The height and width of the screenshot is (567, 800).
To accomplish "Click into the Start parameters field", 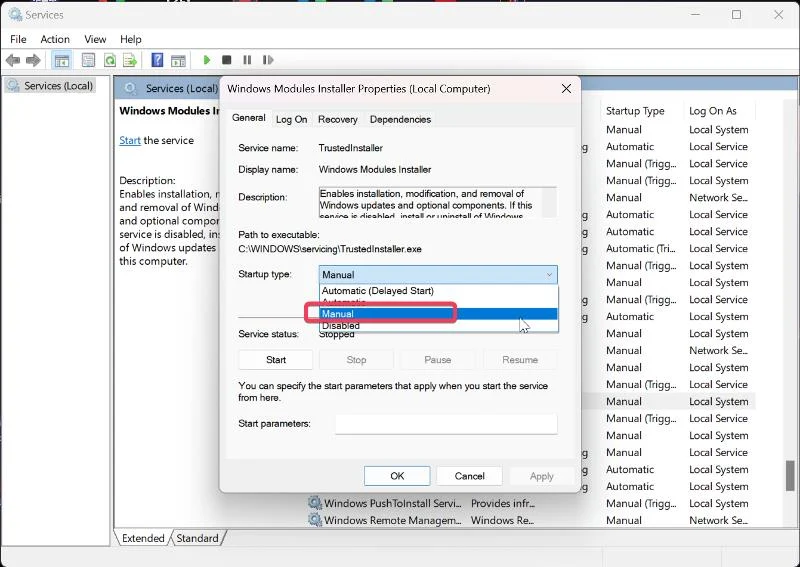I will coord(446,424).
